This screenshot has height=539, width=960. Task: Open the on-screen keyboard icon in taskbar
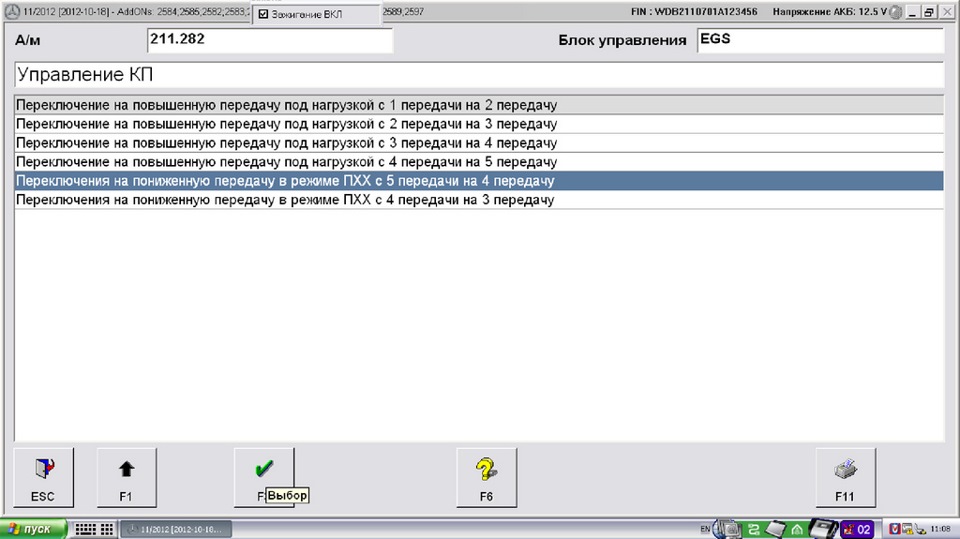click(x=85, y=529)
